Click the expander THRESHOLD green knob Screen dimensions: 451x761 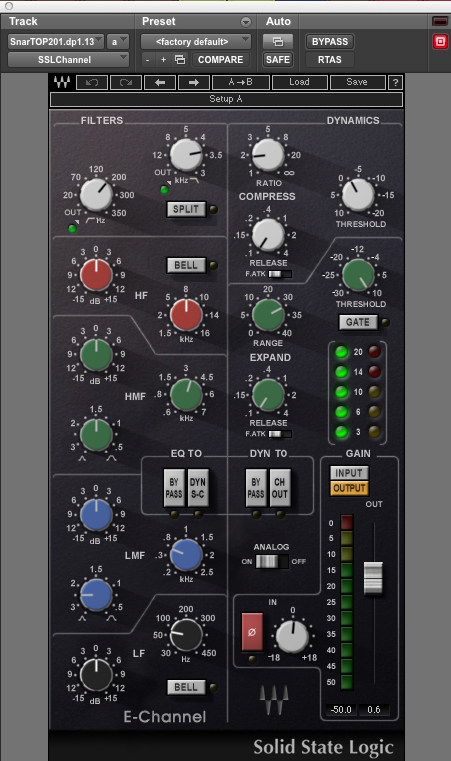(x=358, y=275)
